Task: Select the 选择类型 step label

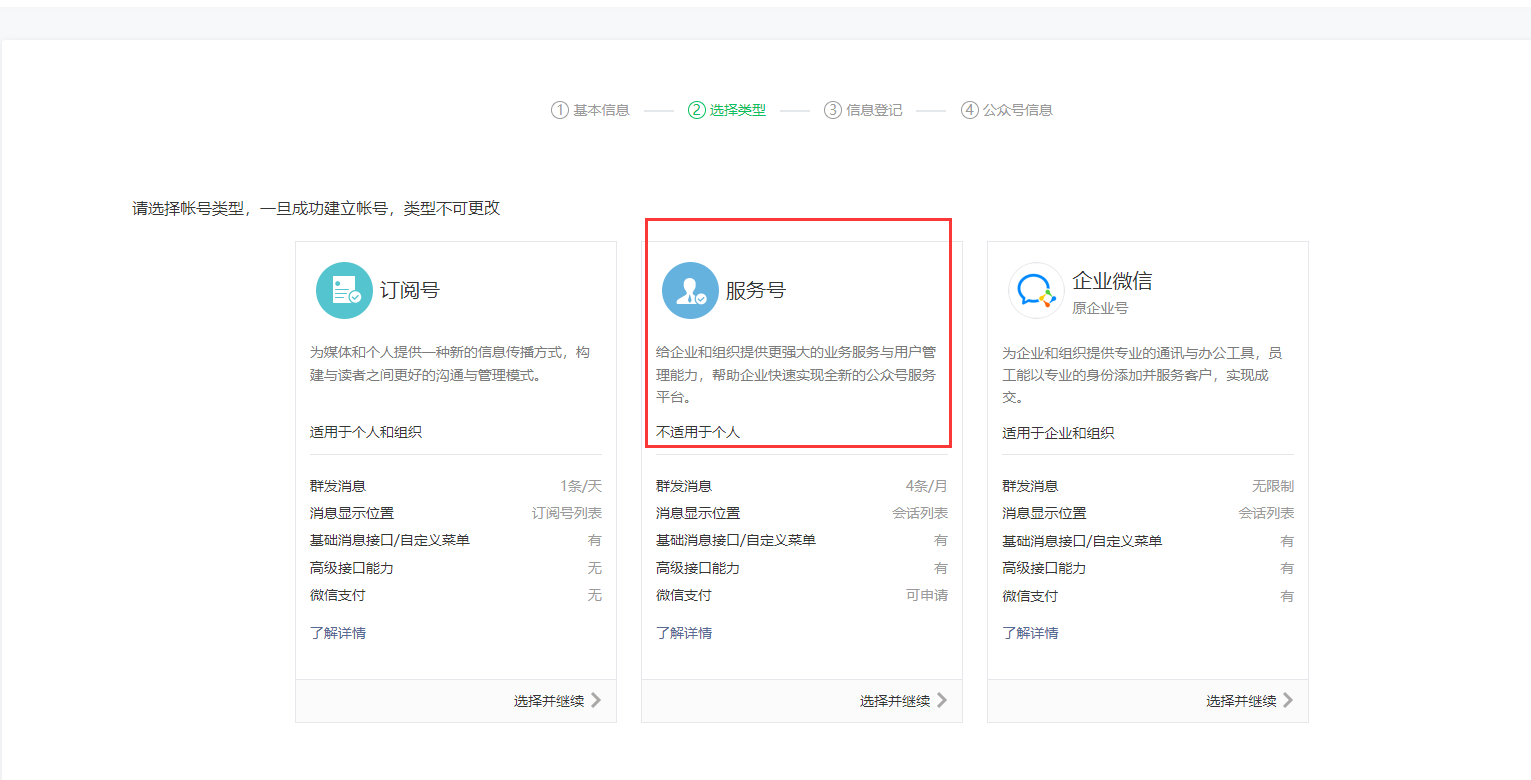Action: (x=738, y=110)
